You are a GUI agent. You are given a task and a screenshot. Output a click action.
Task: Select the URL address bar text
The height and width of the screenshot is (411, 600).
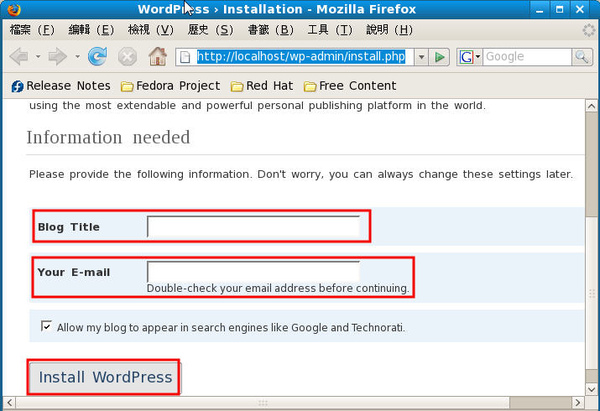point(301,57)
